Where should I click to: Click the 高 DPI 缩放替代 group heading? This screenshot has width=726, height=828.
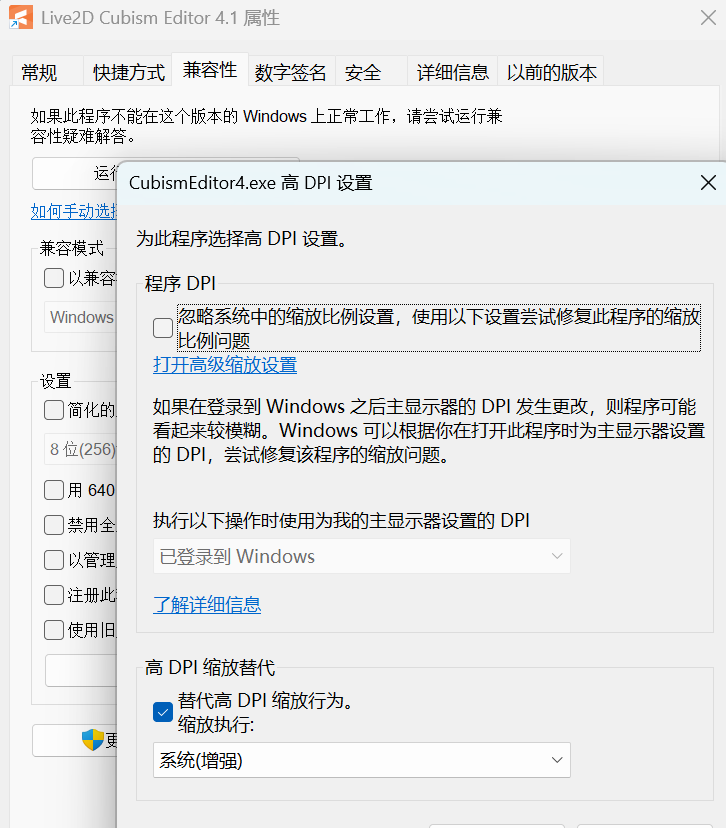[x=210, y=667]
